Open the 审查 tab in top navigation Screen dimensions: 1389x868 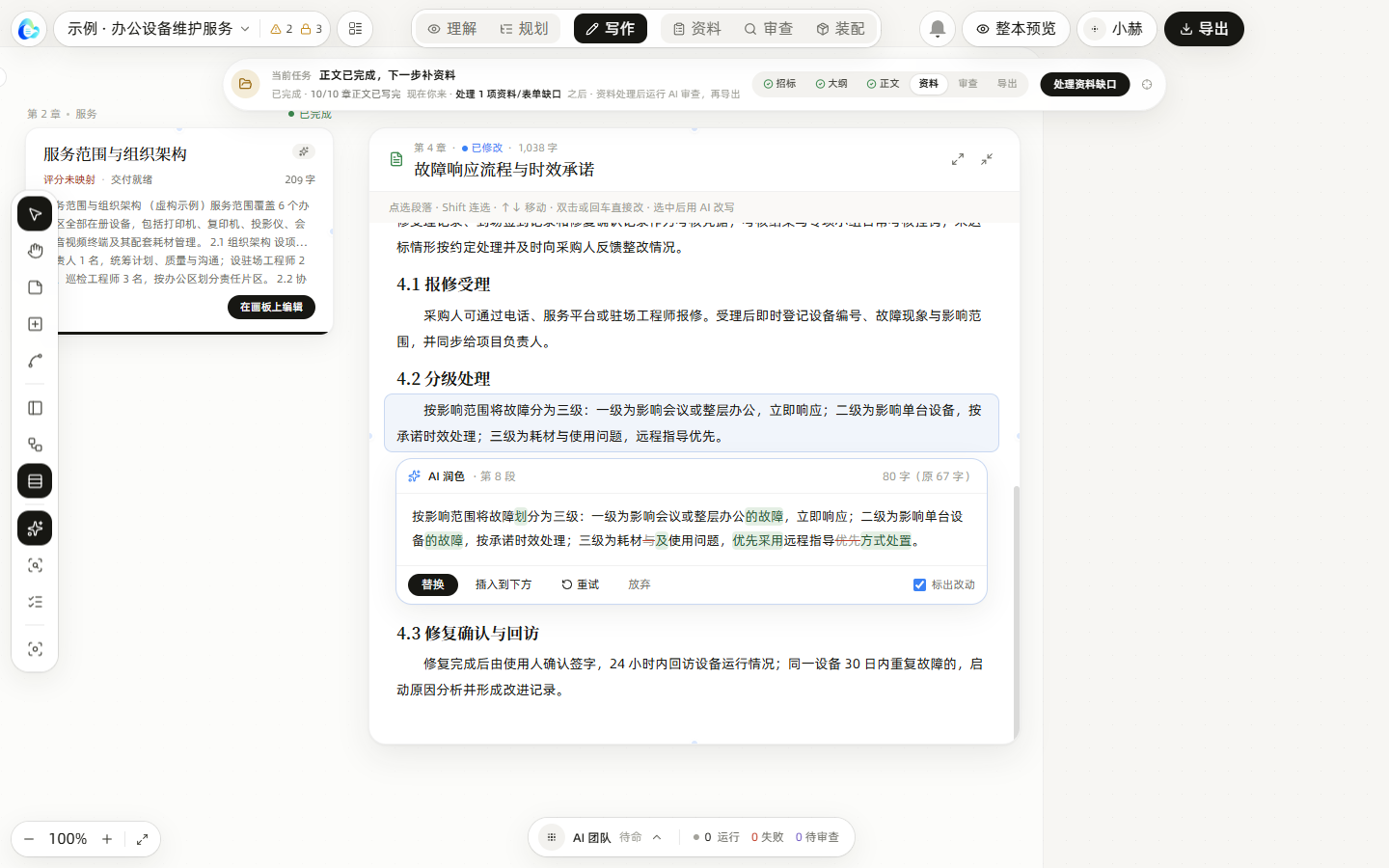[x=769, y=29]
